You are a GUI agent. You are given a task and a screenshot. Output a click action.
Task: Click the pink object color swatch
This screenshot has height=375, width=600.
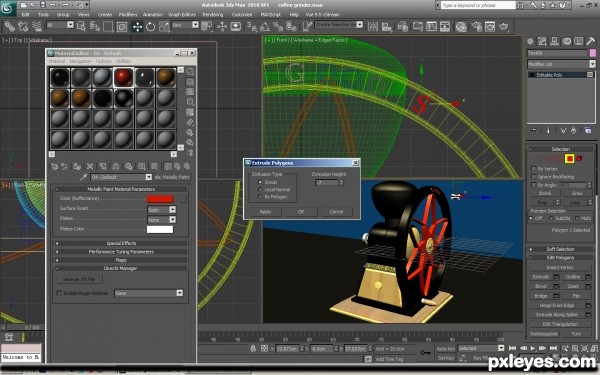coord(593,53)
